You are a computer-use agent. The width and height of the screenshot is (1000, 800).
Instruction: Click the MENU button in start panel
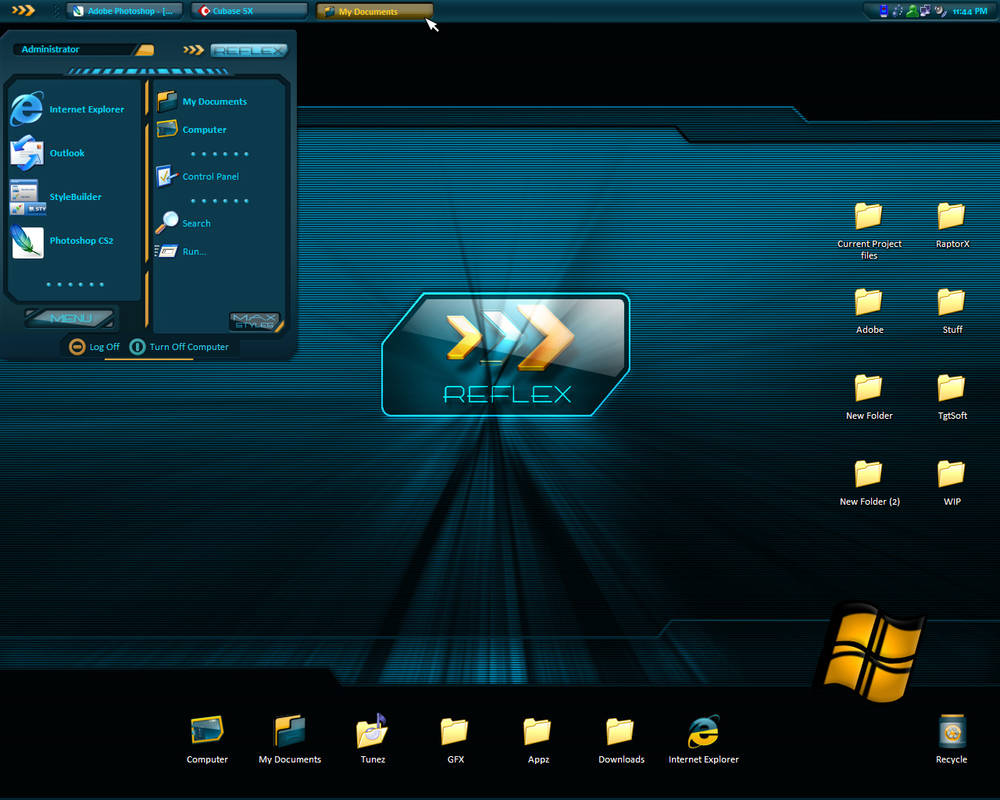pos(70,318)
